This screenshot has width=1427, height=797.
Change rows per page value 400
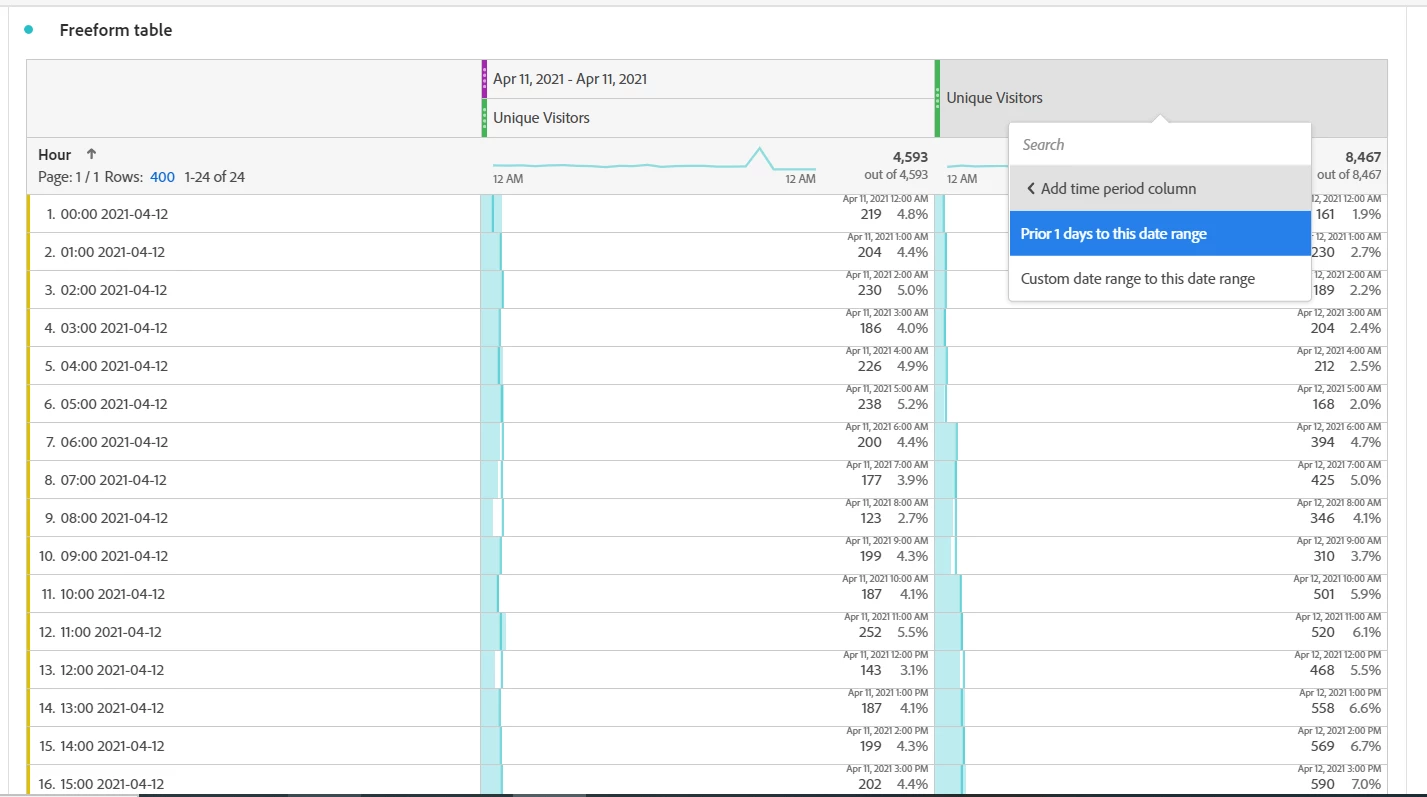pyautogui.click(x=162, y=177)
